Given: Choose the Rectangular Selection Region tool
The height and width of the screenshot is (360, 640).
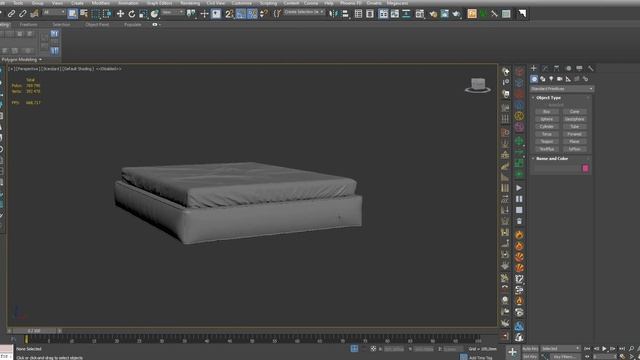Looking at the screenshot, I should pyautogui.click(x=96, y=14).
